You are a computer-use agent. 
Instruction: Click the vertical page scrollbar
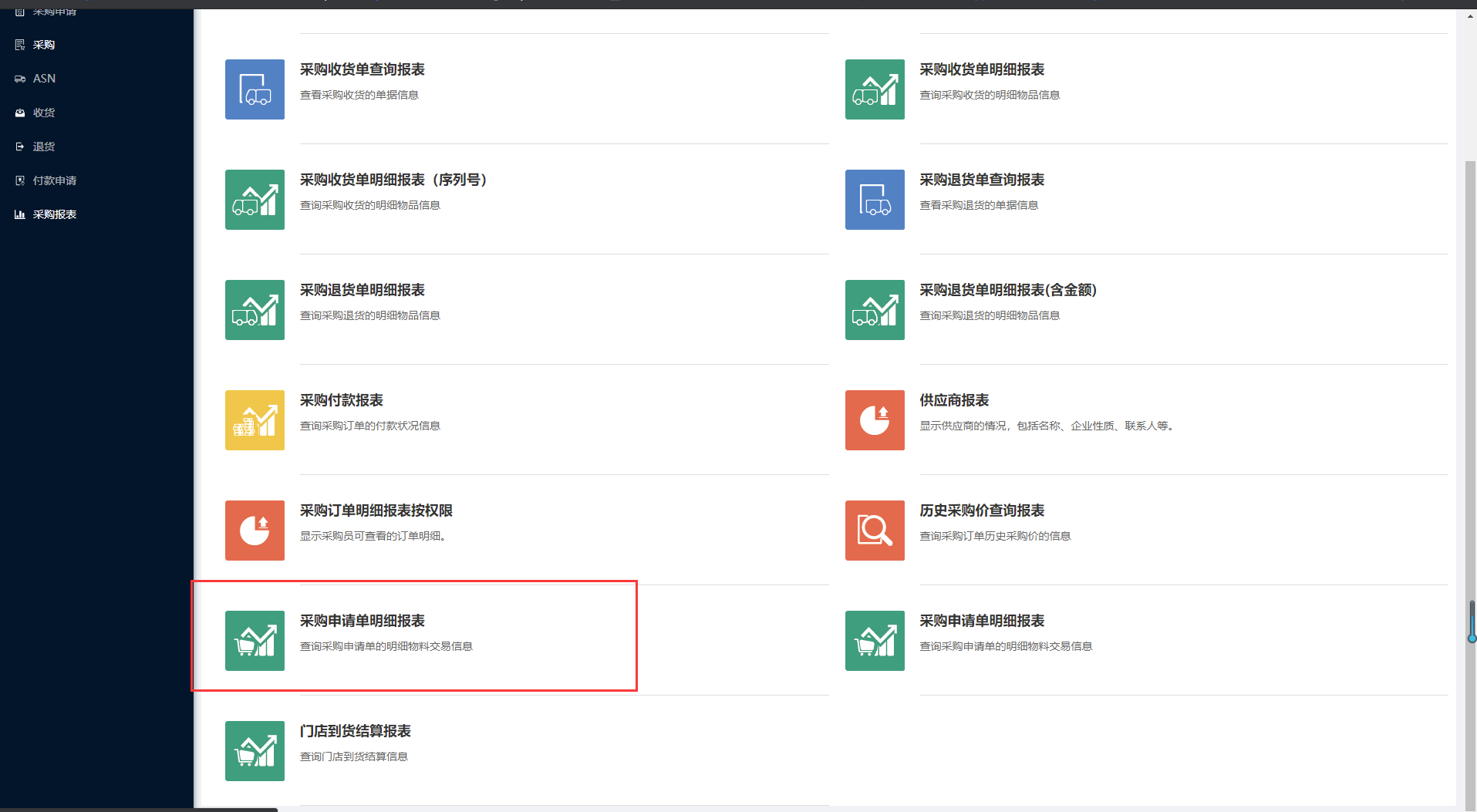coord(1470,486)
